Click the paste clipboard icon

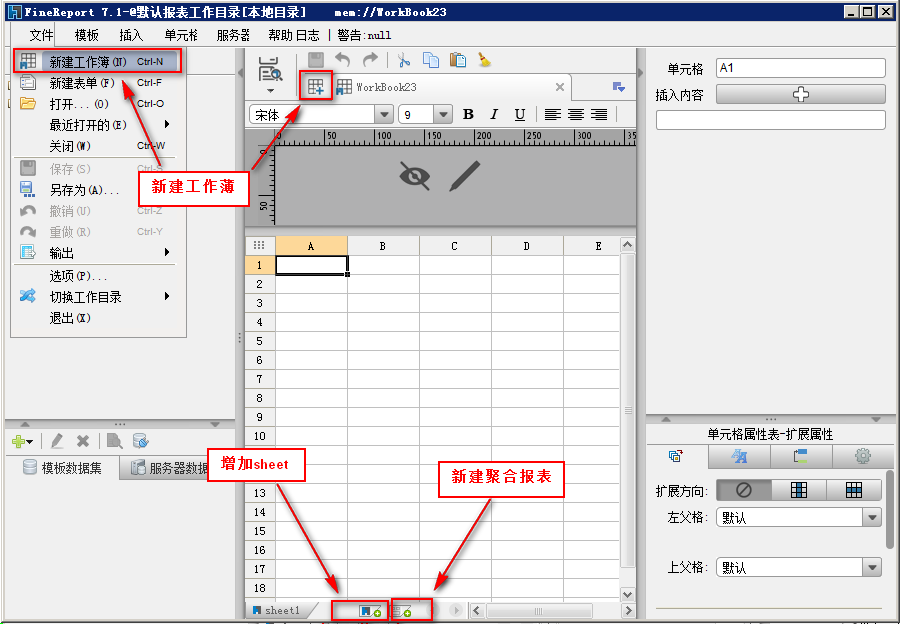click(457, 60)
